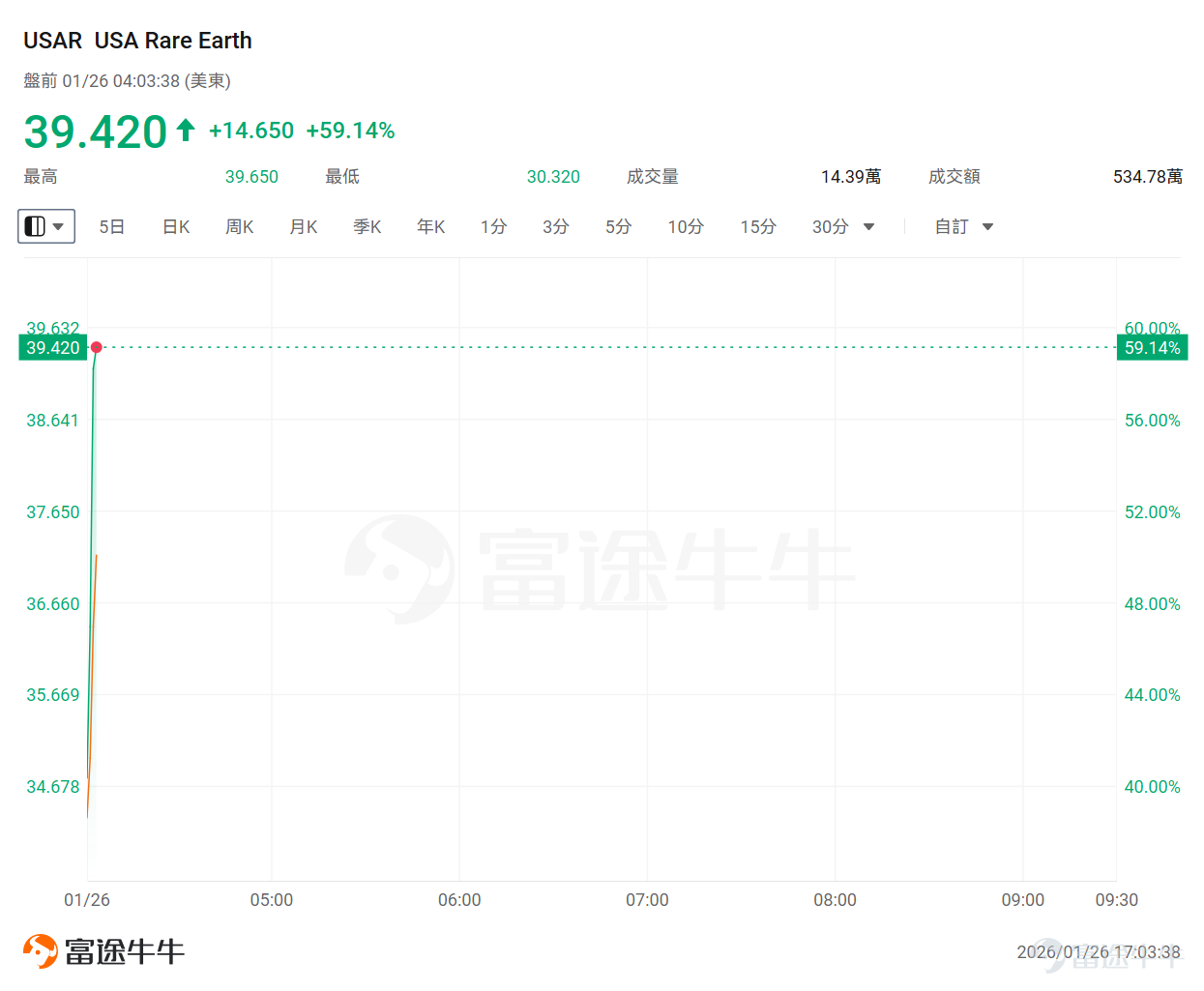This screenshot has height=991, width=1204.
Task: Select the 周K chart tab
Action: point(240,226)
